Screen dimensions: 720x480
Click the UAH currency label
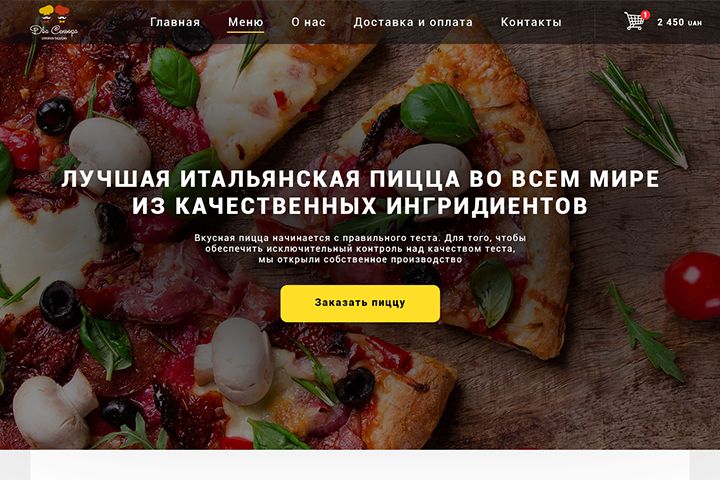[x=695, y=23]
